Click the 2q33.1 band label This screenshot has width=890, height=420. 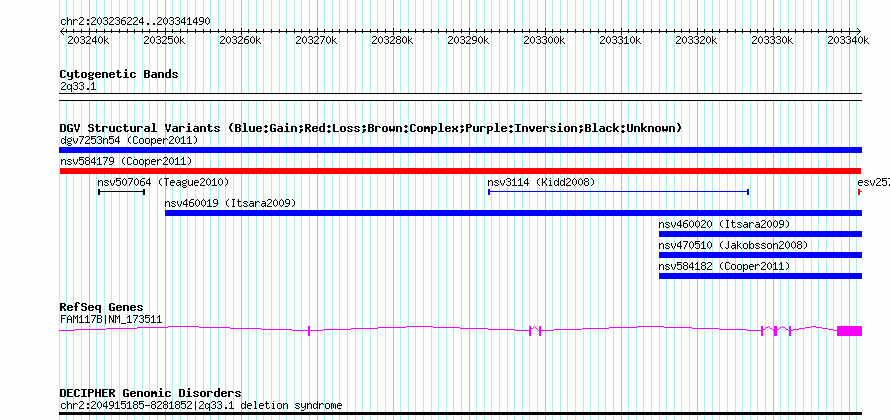(x=76, y=86)
